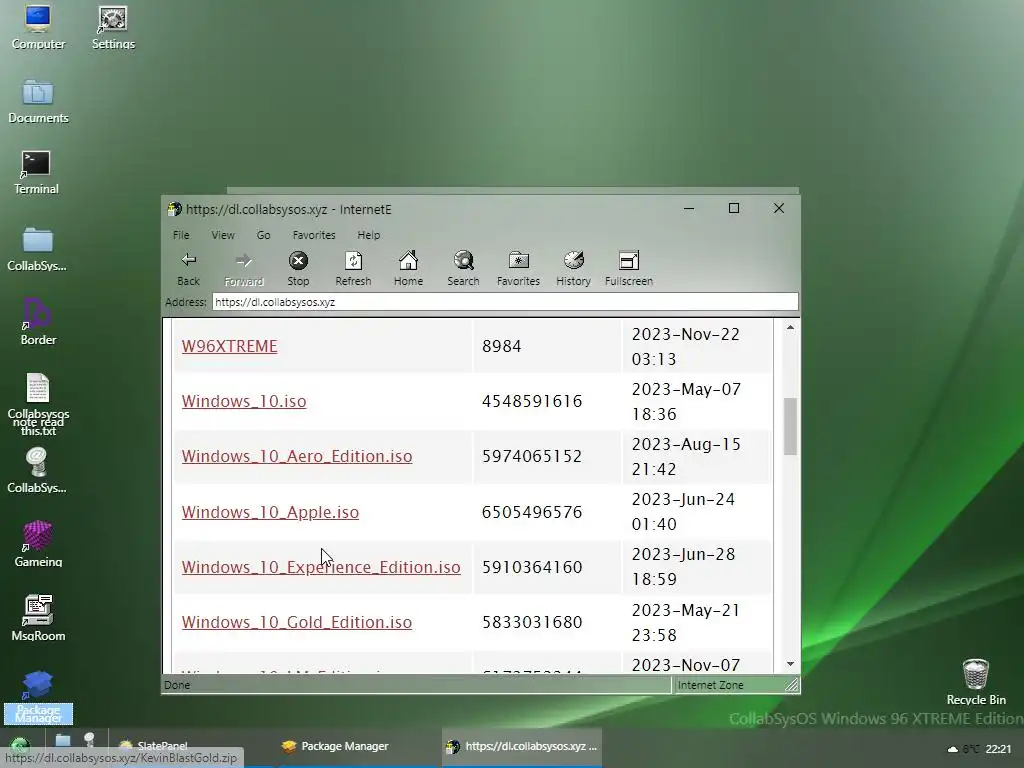Click date 2023-May-07 18:36

[x=686, y=401]
